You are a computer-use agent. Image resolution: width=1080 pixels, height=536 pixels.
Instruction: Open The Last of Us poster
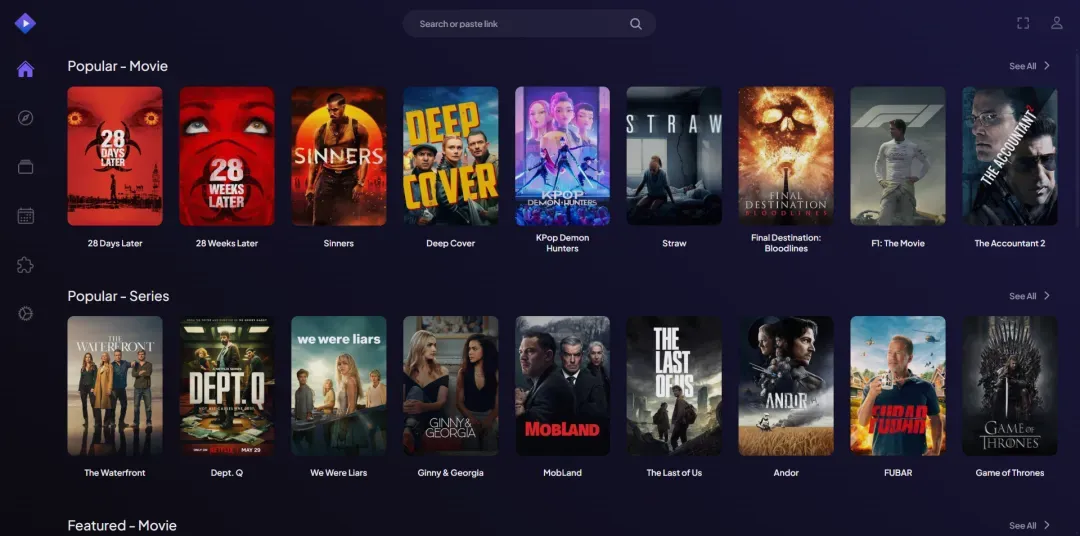click(674, 386)
